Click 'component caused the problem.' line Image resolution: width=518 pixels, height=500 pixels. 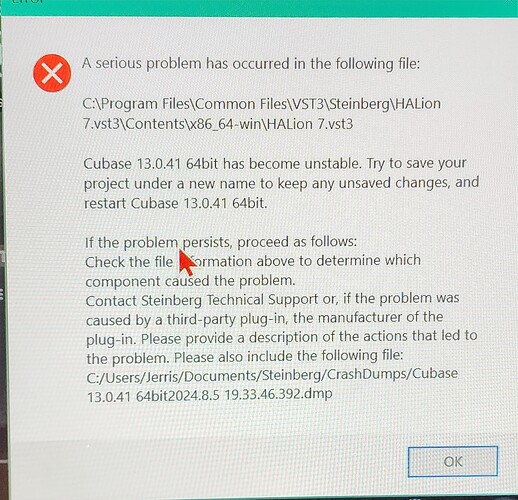tap(190, 281)
